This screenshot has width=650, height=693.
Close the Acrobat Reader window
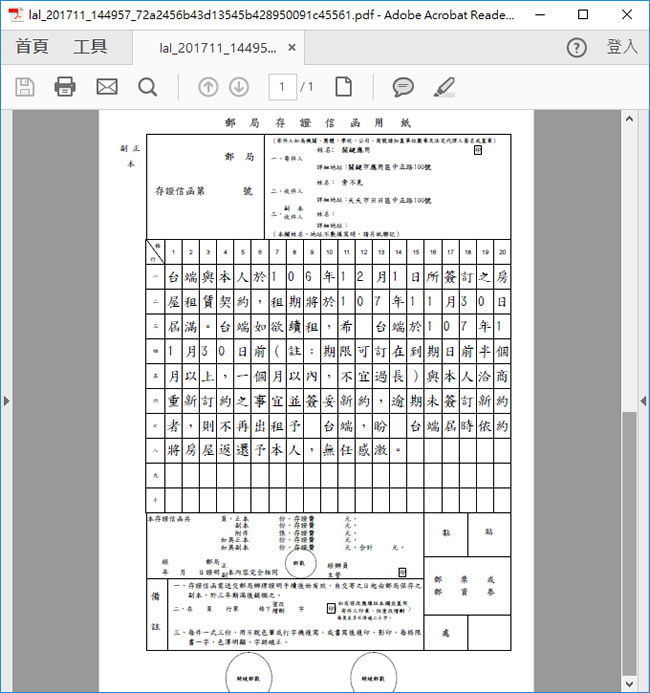tap(627, 15)
